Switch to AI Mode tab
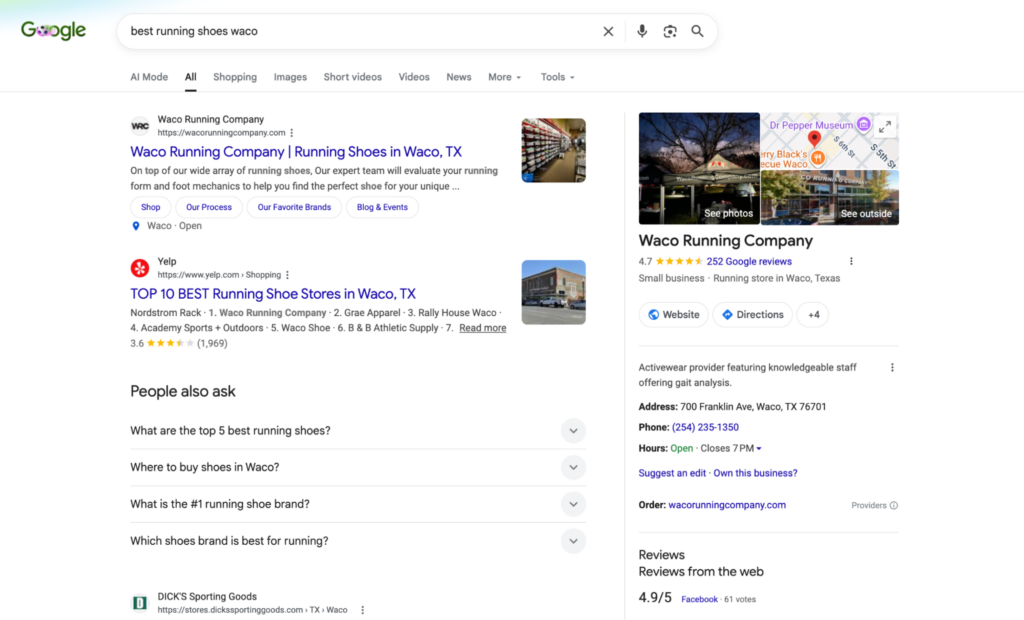 click(149, 77)
